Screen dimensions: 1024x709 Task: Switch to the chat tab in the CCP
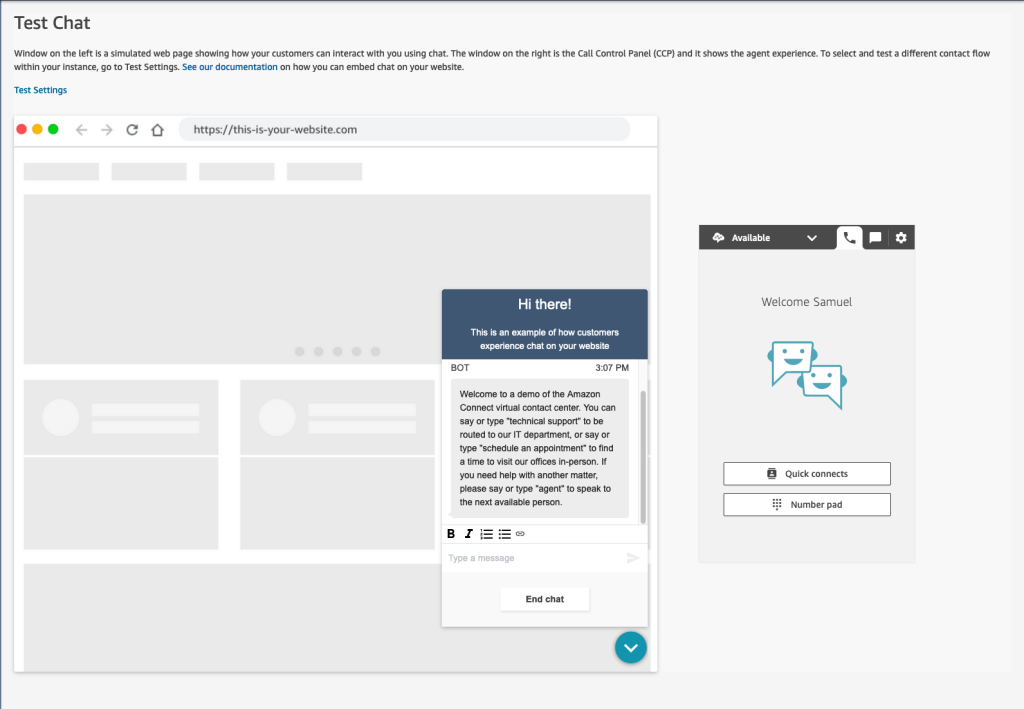875,237
